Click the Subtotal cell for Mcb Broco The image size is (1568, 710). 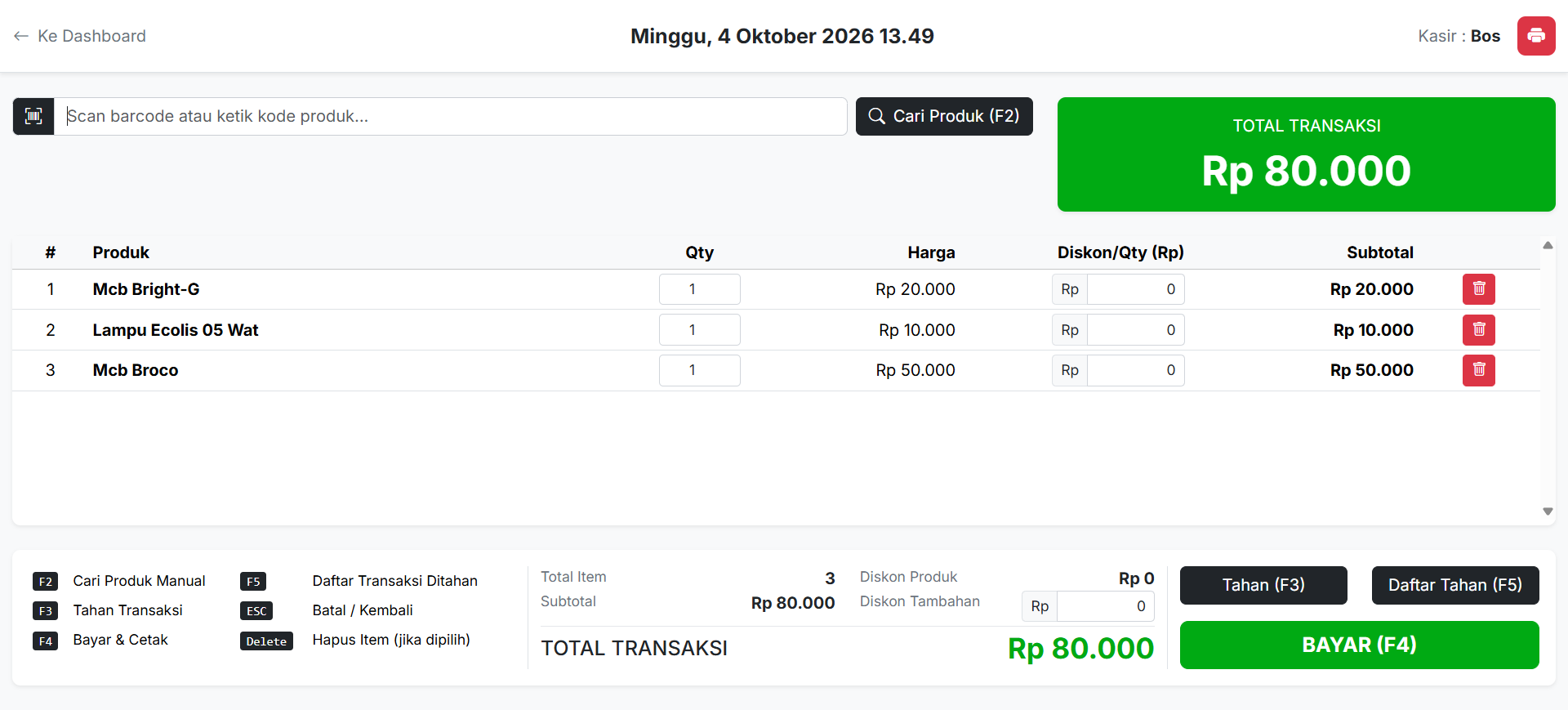(1372, 370)
